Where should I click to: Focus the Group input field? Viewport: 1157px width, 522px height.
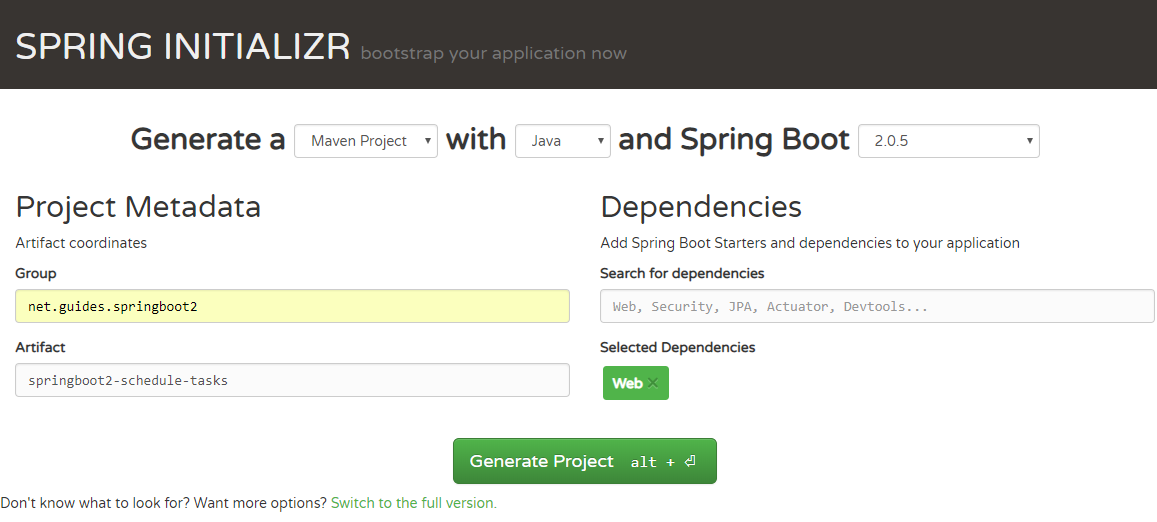tap(292, 306)
